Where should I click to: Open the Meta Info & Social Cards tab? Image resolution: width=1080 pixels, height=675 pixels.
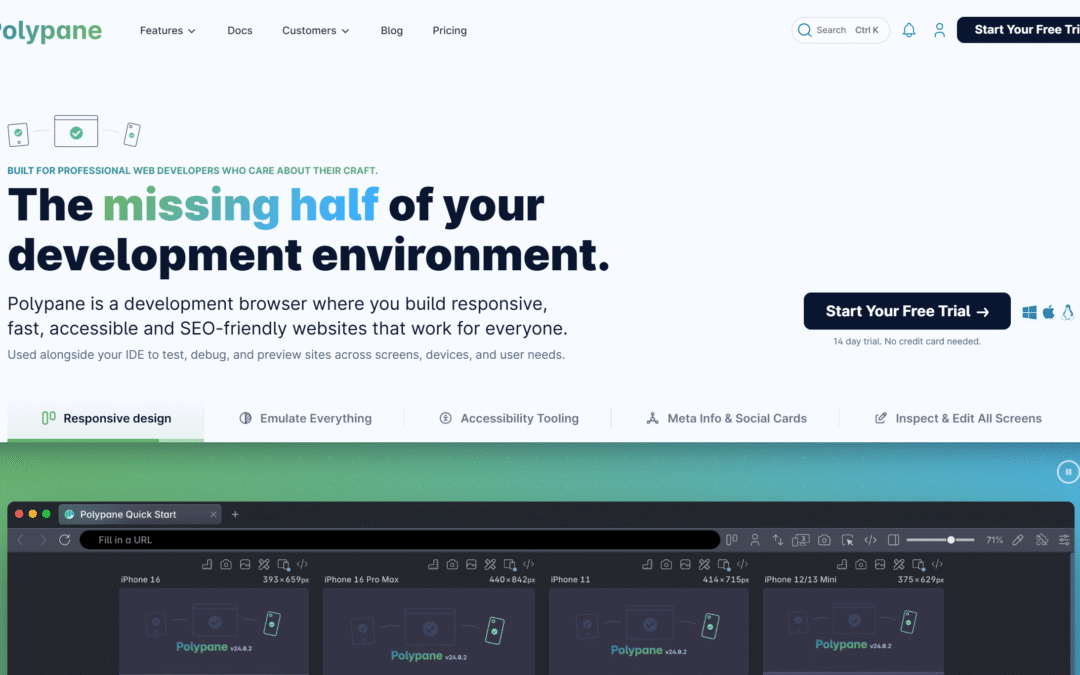click(726, 418)
